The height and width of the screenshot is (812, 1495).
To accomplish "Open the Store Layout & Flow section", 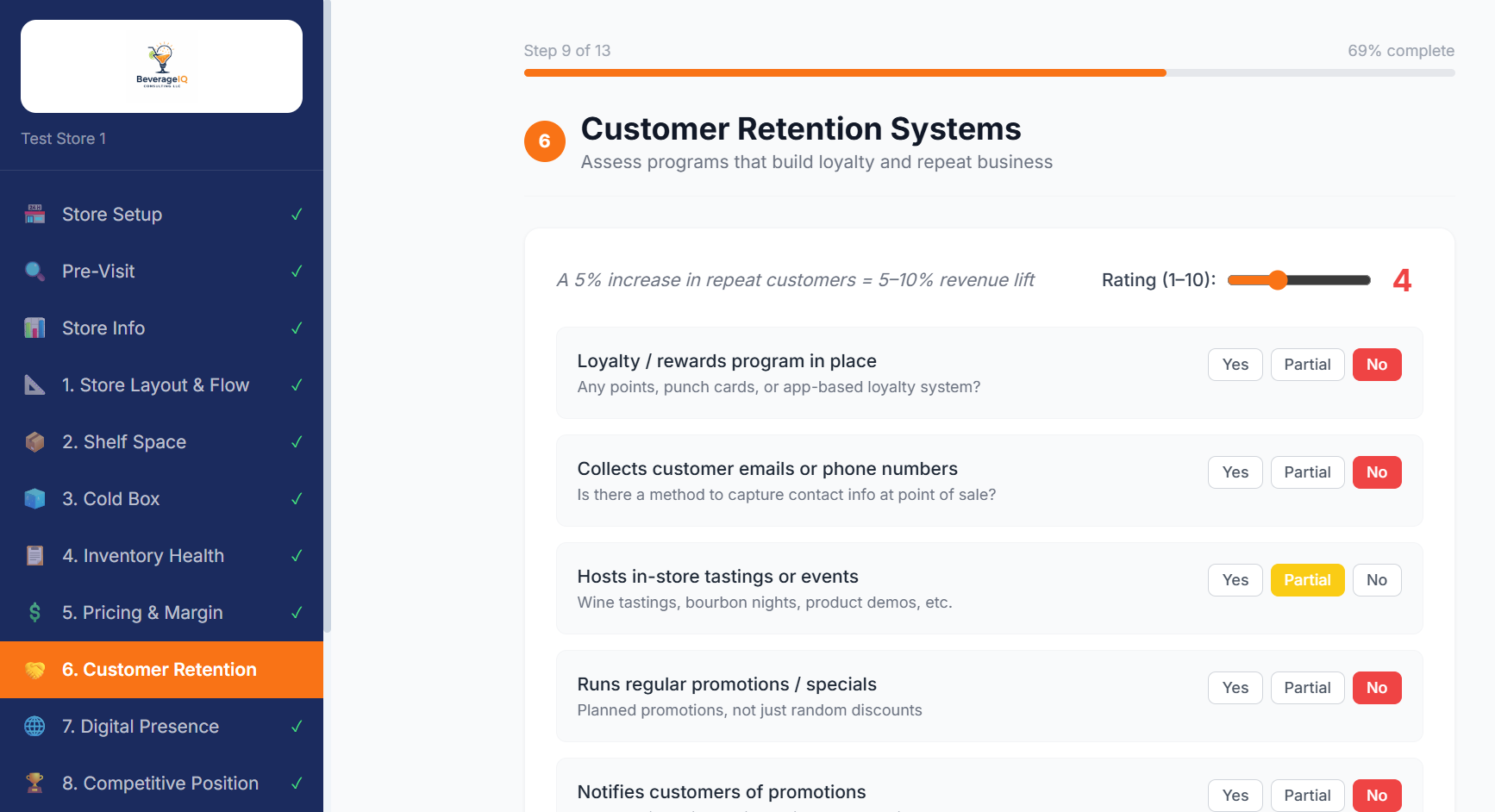I will (156, 384).
